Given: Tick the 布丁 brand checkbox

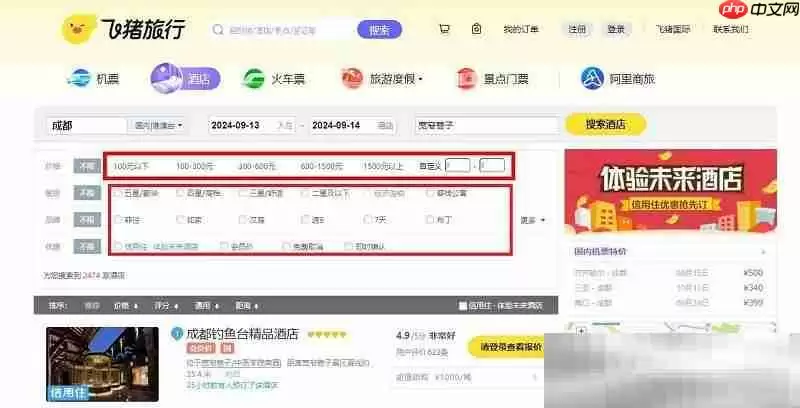Looking at the screenshot, I should [x=430, y=220].
